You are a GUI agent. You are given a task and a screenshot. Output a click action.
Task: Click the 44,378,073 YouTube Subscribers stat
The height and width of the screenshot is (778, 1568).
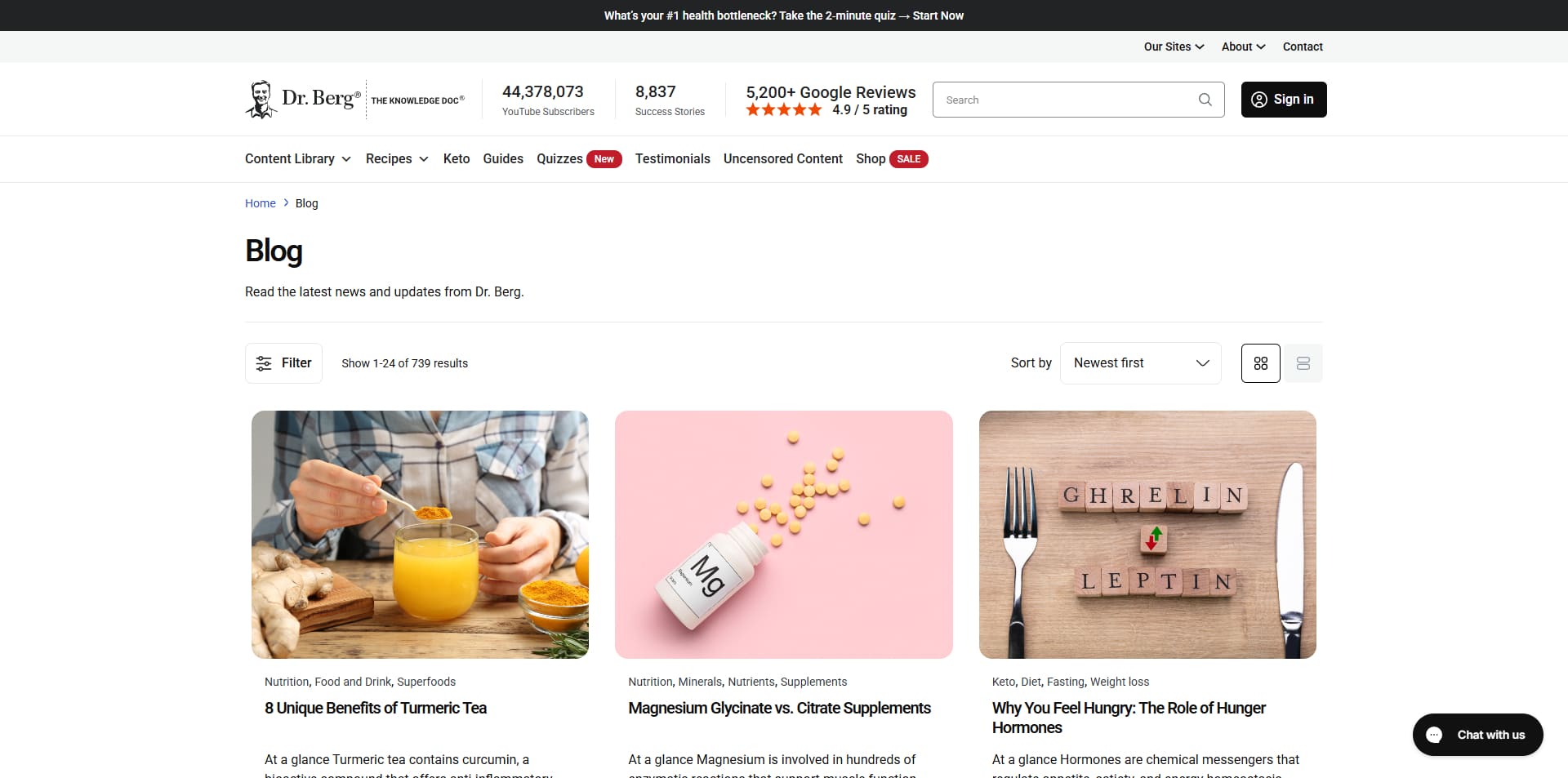click(x=548, y=100)
